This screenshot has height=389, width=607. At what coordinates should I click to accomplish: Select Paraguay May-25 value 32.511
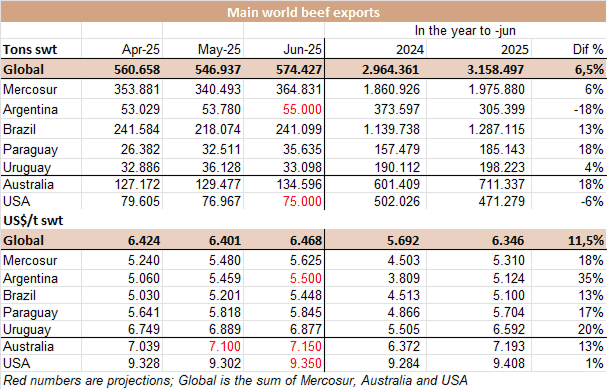click(x=221, y=149)
